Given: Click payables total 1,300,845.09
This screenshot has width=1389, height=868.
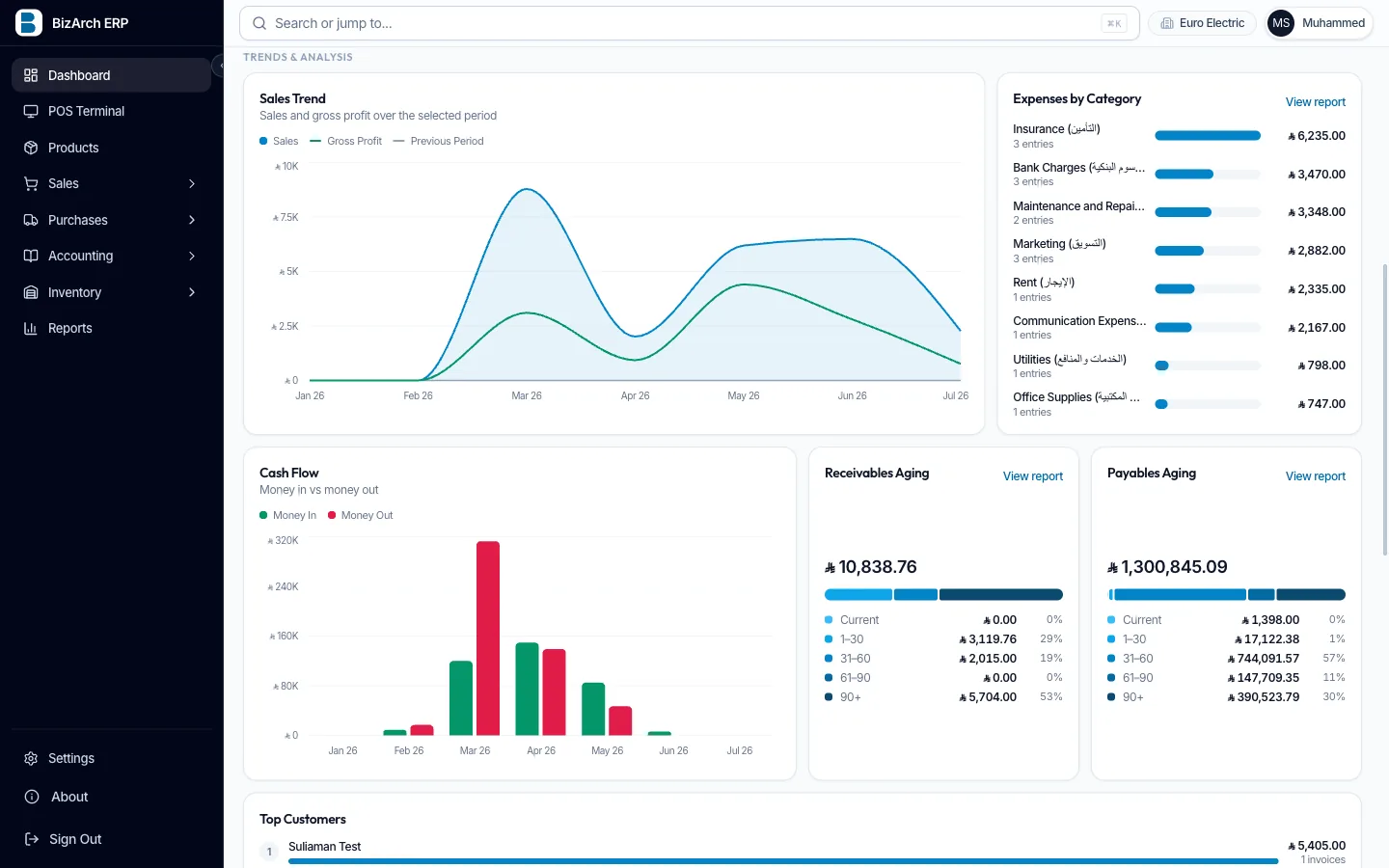Looking at the screenshot, I should click(1167, 567).
